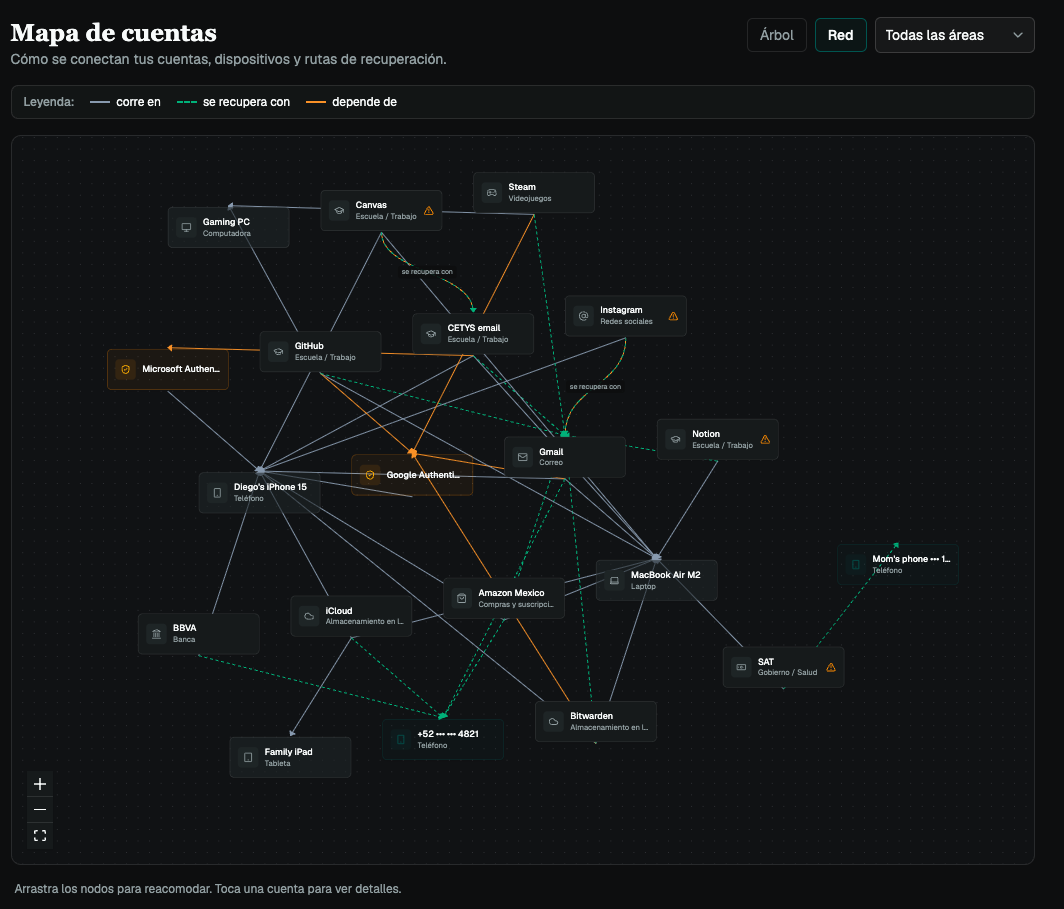Click the Bitwarden cloud icon
1064x909 pixels.
[553, 722]
